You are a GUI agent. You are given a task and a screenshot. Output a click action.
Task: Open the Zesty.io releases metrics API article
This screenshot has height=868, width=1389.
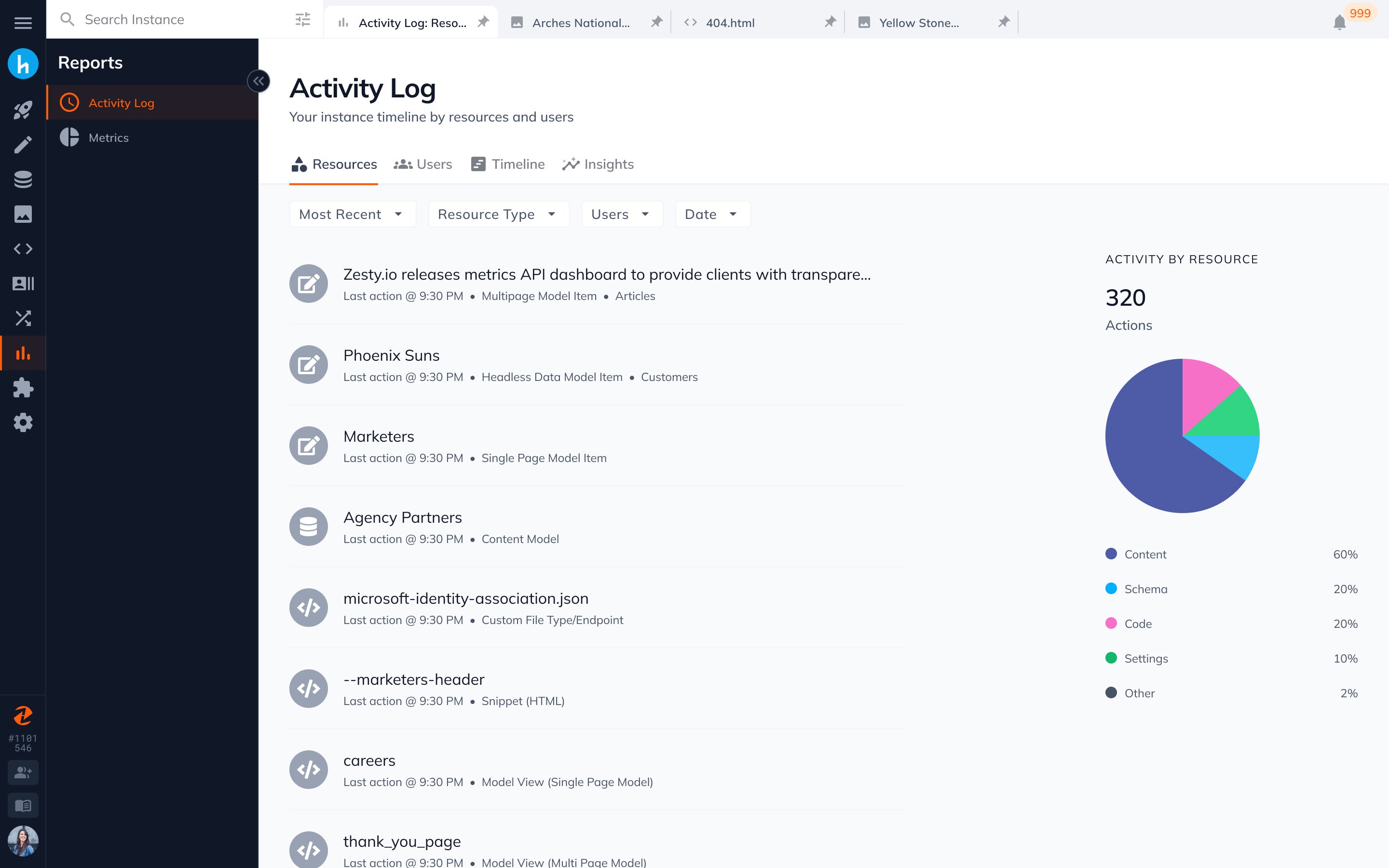point(598,284)
